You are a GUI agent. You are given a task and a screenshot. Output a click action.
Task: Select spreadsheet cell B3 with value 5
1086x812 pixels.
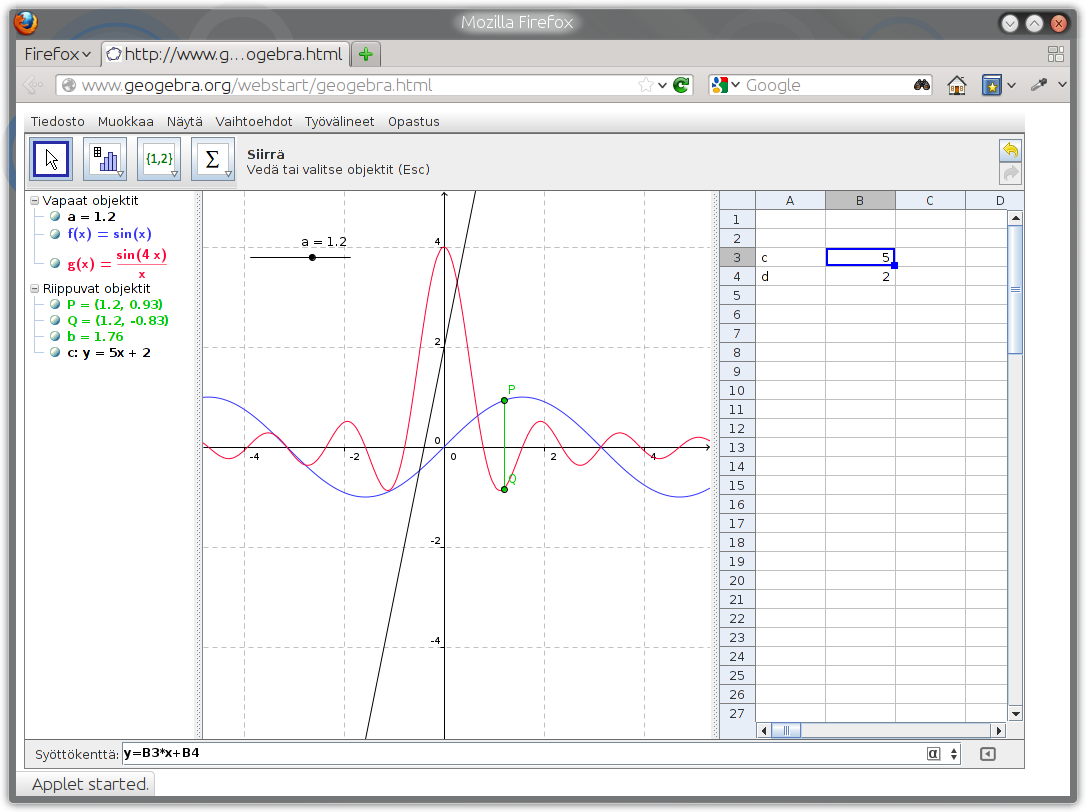[860, 257]
